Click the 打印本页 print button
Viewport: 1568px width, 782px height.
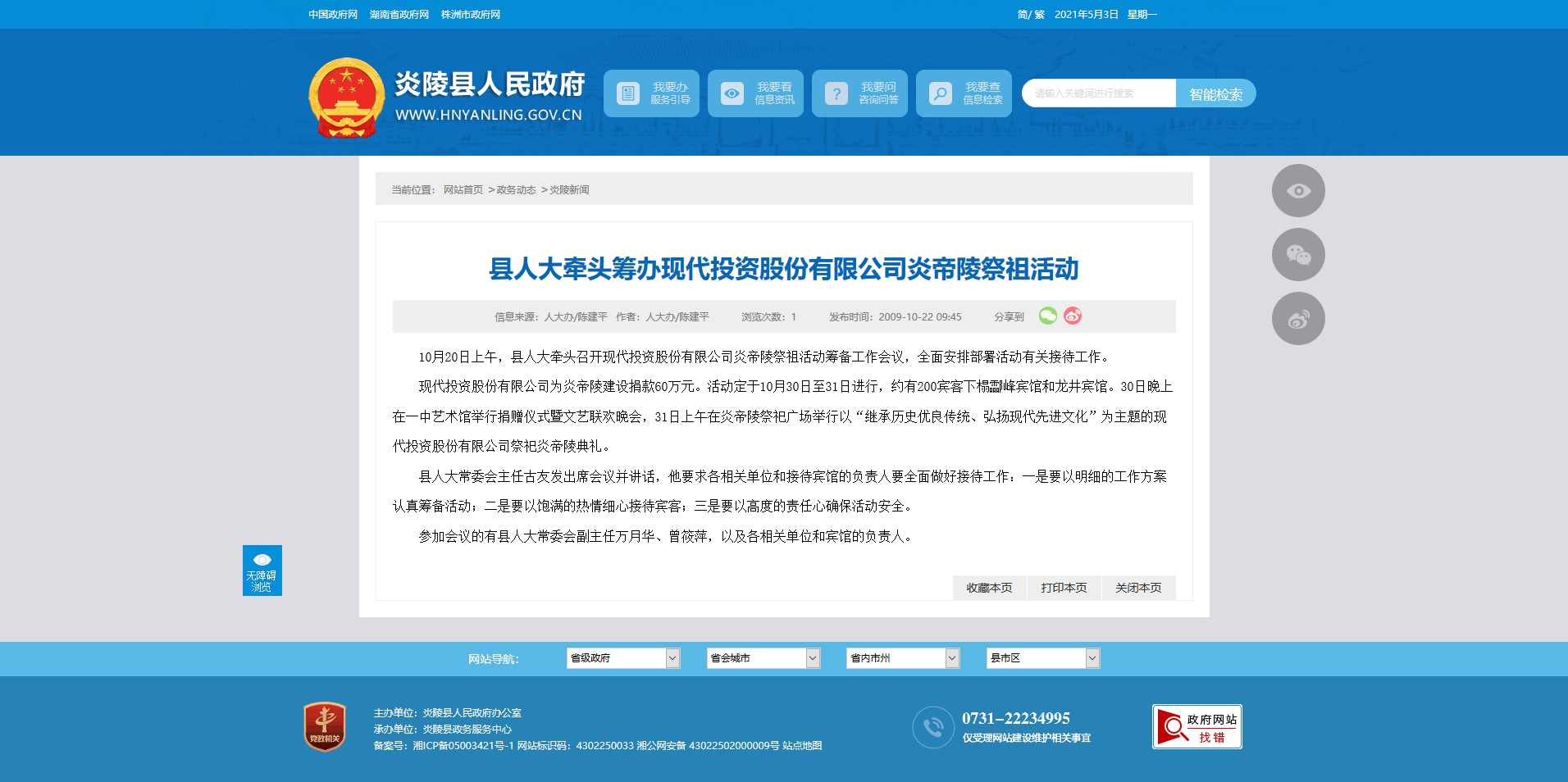point(1064,588)
